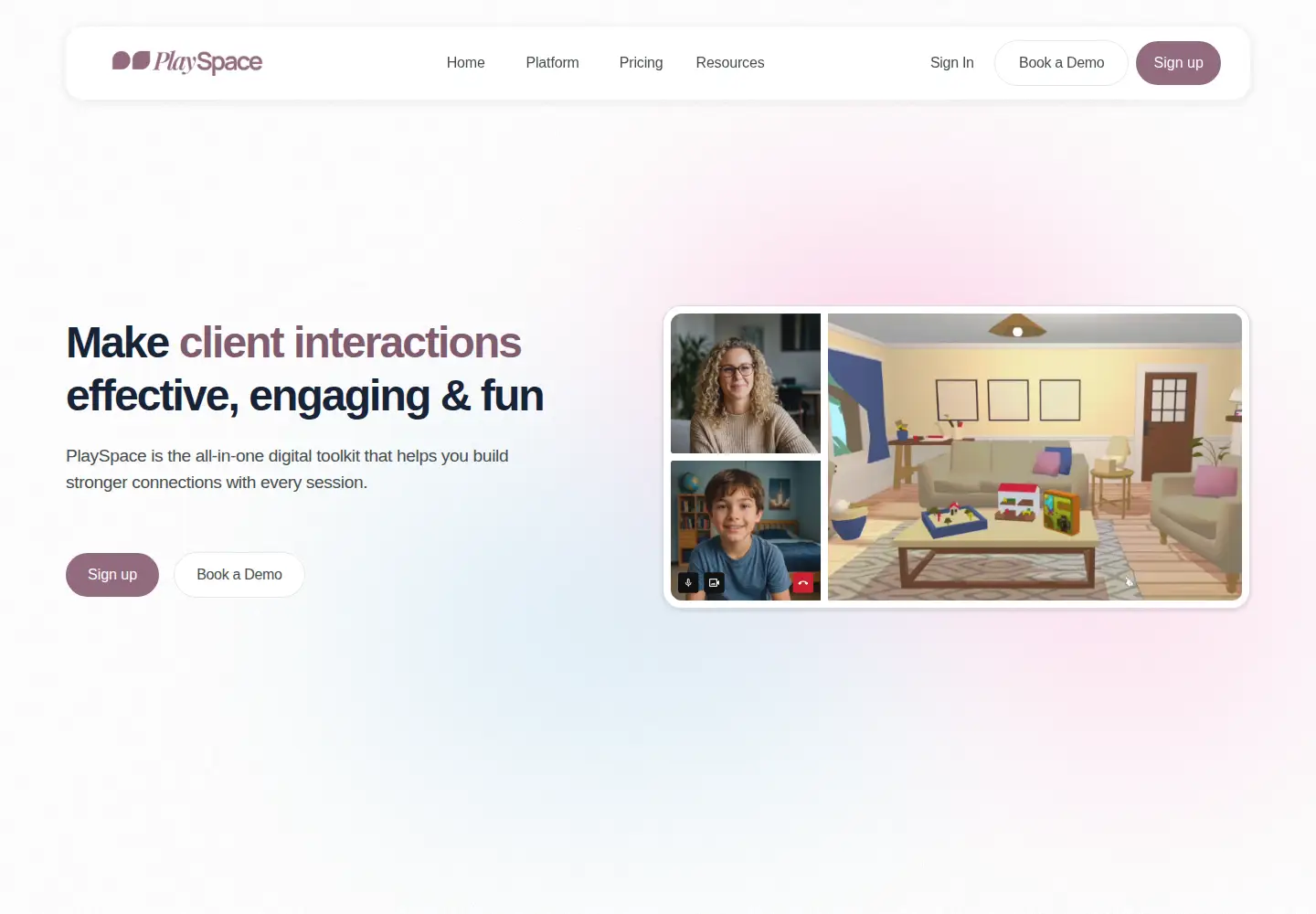The height and width of the screenshot is (914, 1316).
Task: End call with red hang-up button
Action: pos(802,582)
